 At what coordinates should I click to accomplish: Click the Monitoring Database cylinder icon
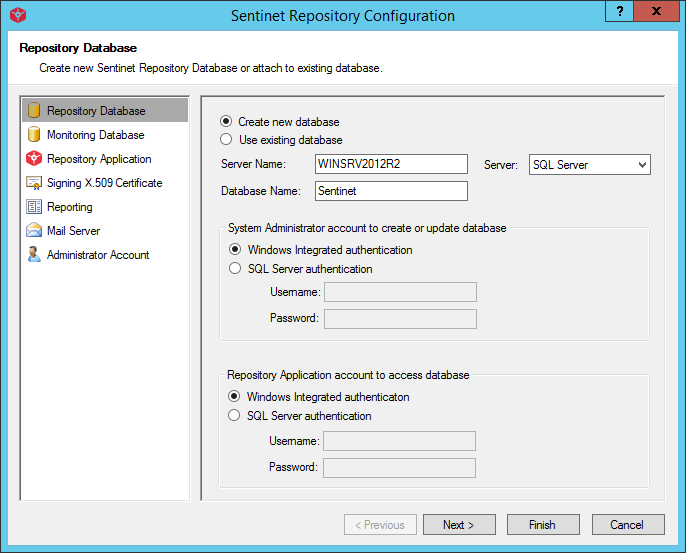[34, 134]
